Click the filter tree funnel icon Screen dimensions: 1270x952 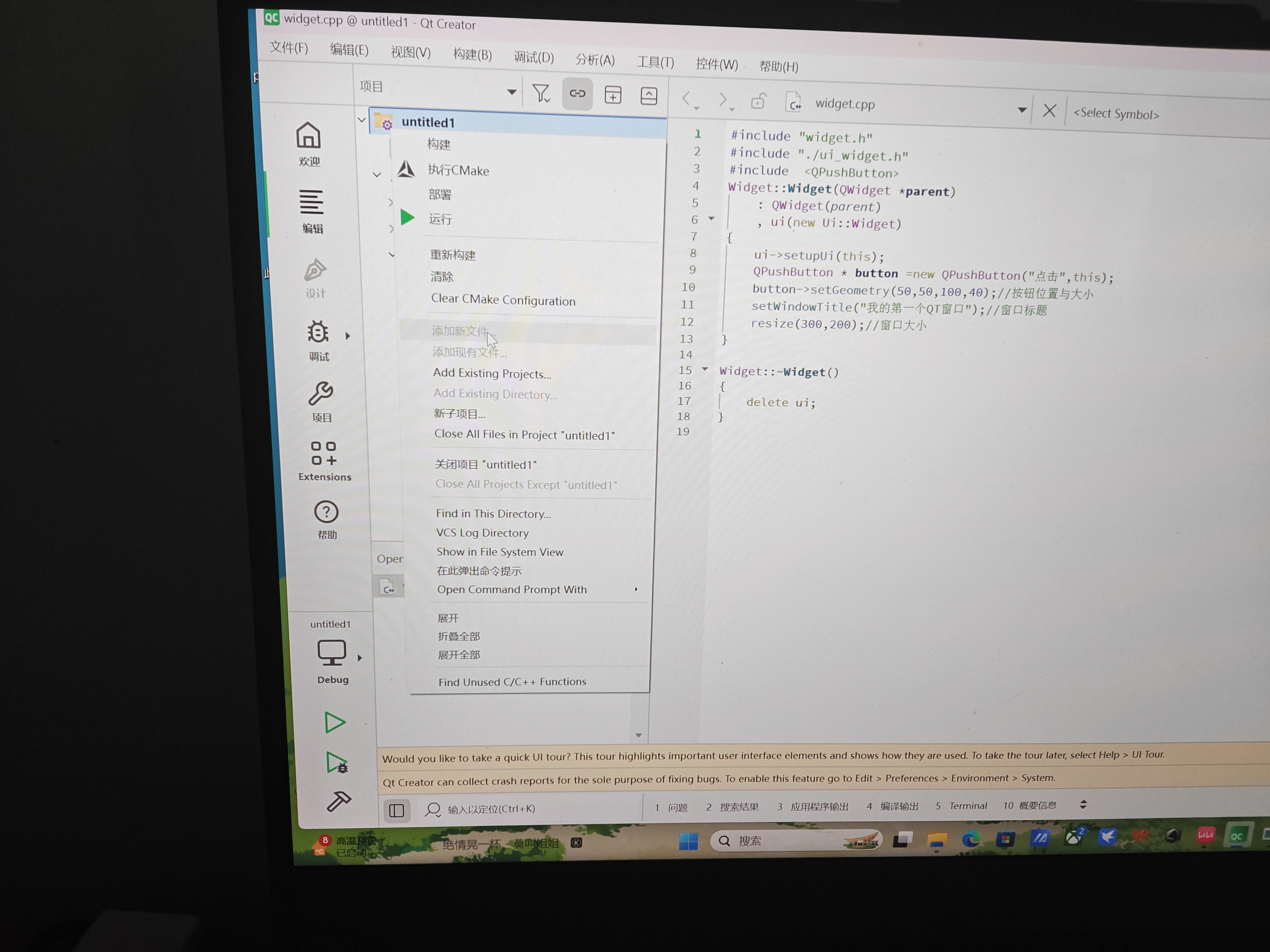(x=541, y=94)
